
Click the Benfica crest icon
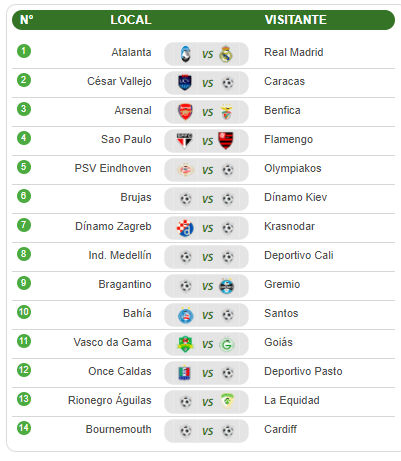(227, 112)
